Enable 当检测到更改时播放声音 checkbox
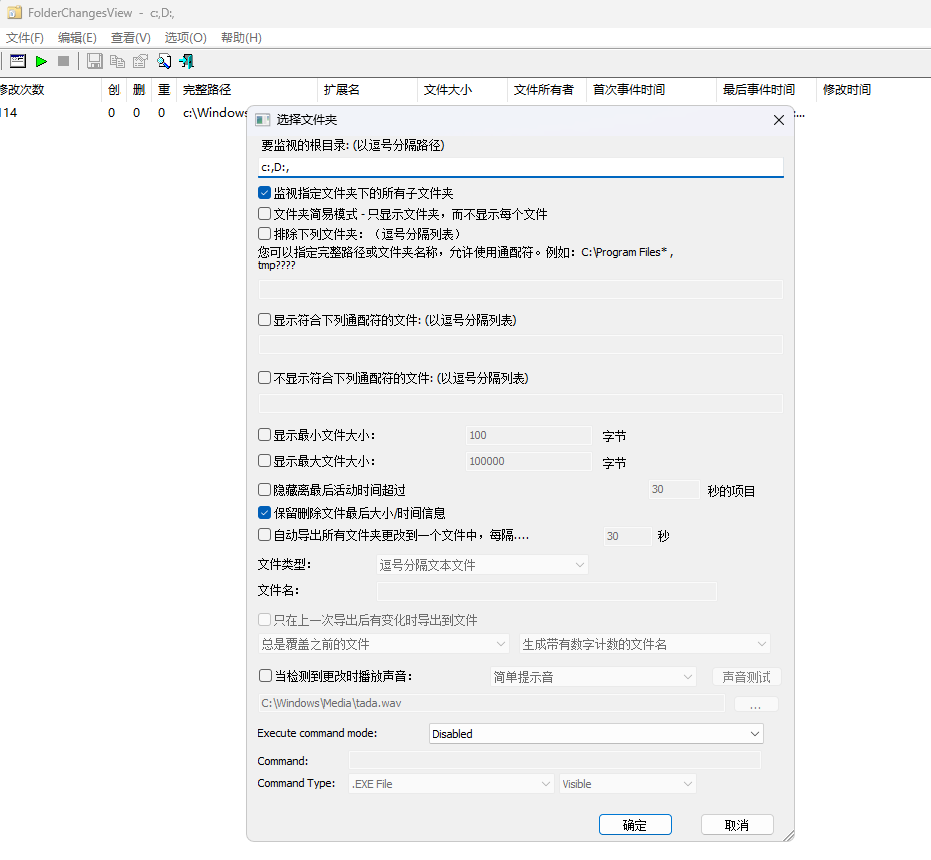 tap(265, 676)
